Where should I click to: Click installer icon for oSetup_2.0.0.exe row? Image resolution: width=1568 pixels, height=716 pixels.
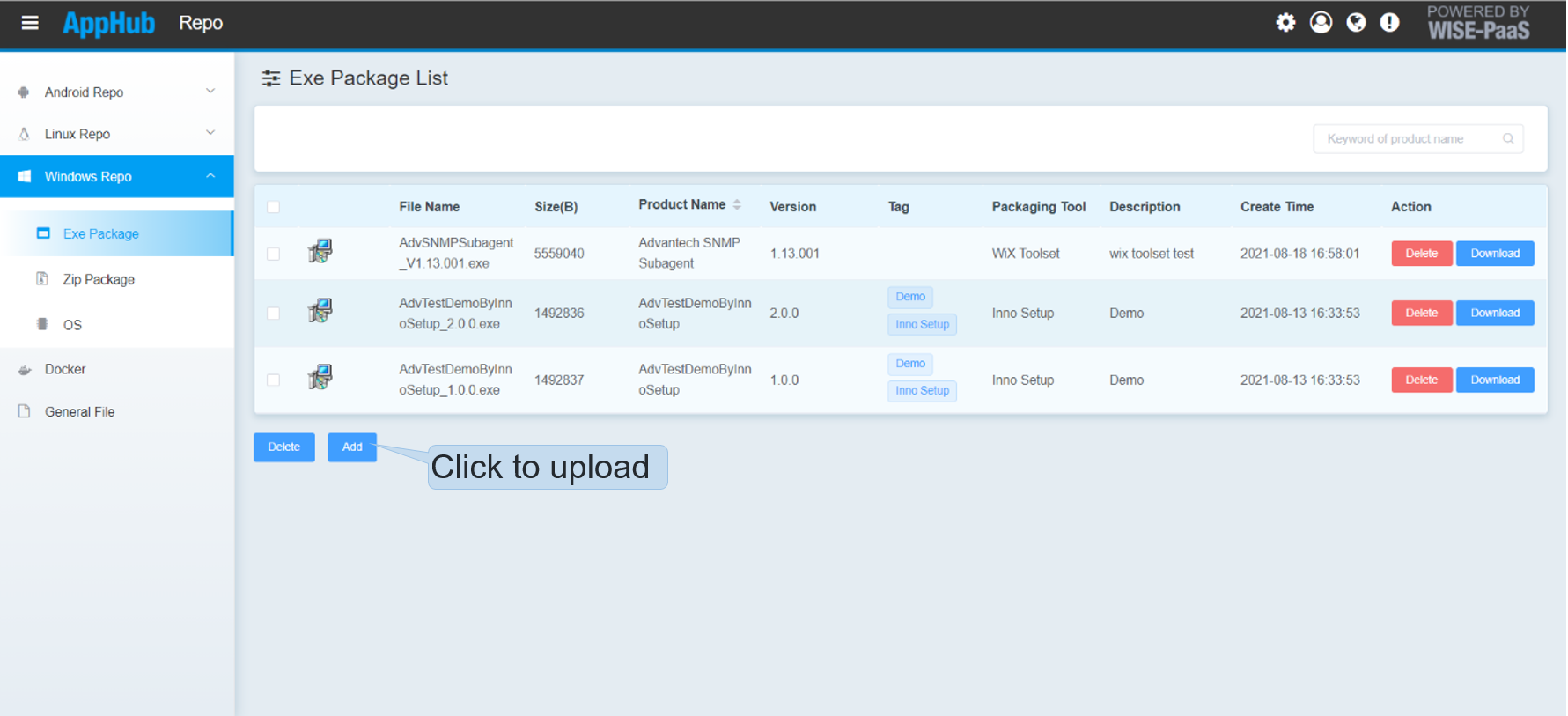(x=320, y=311)
